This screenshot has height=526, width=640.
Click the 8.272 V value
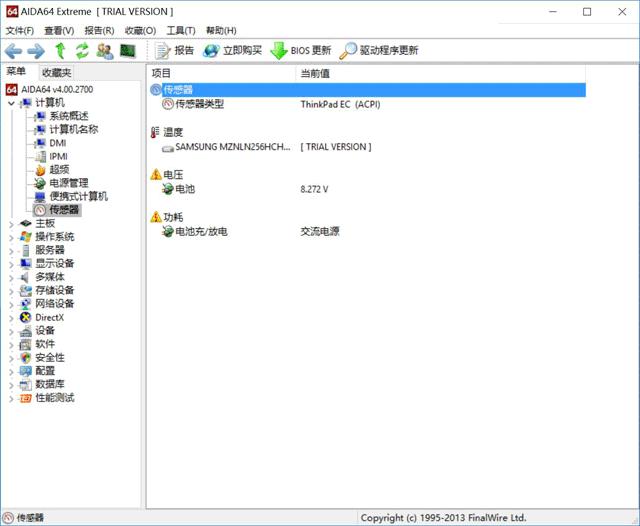[314, 189]
